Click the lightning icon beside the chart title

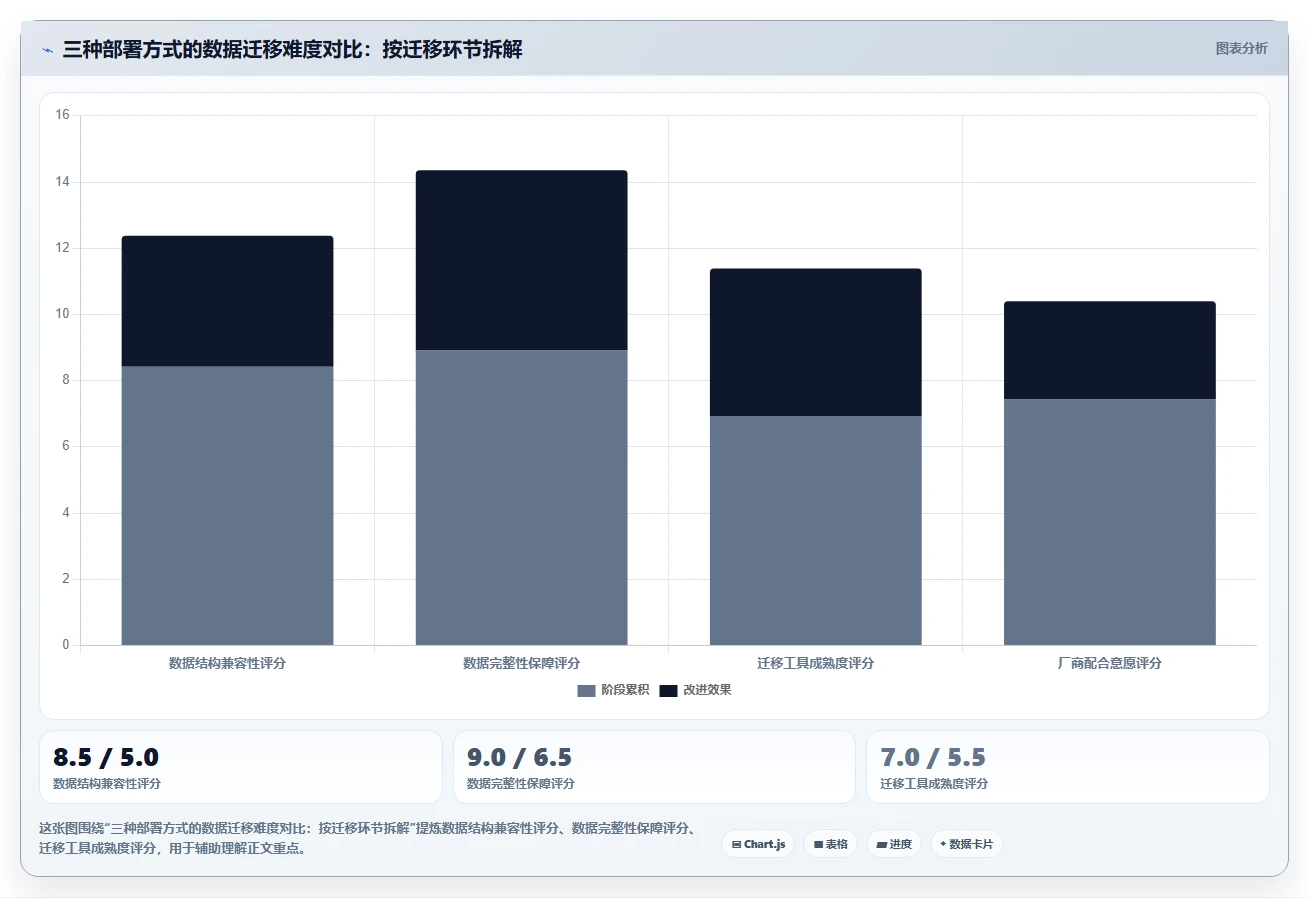pos(48,50)
